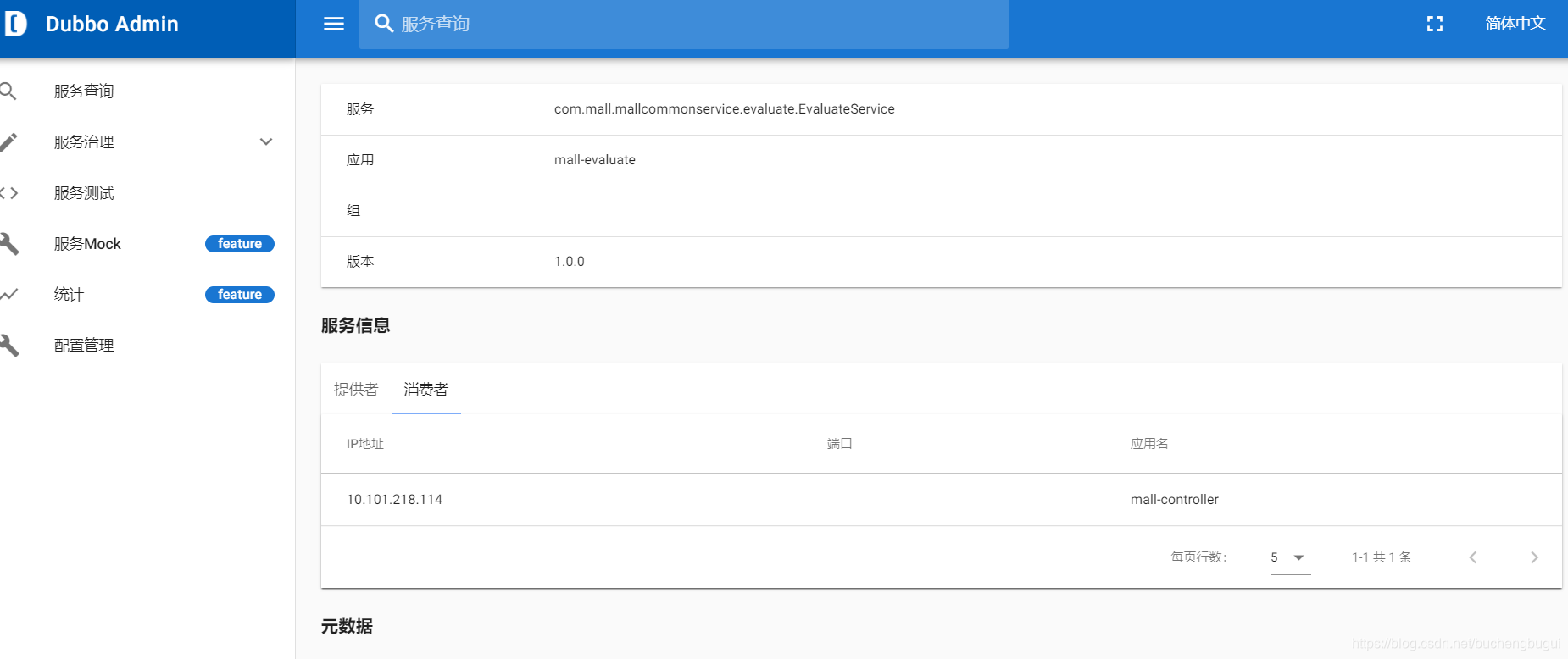This screenshot has height=659, width=1568.
Task: Click the 每页行数 label
Action: pos(1199,557)
